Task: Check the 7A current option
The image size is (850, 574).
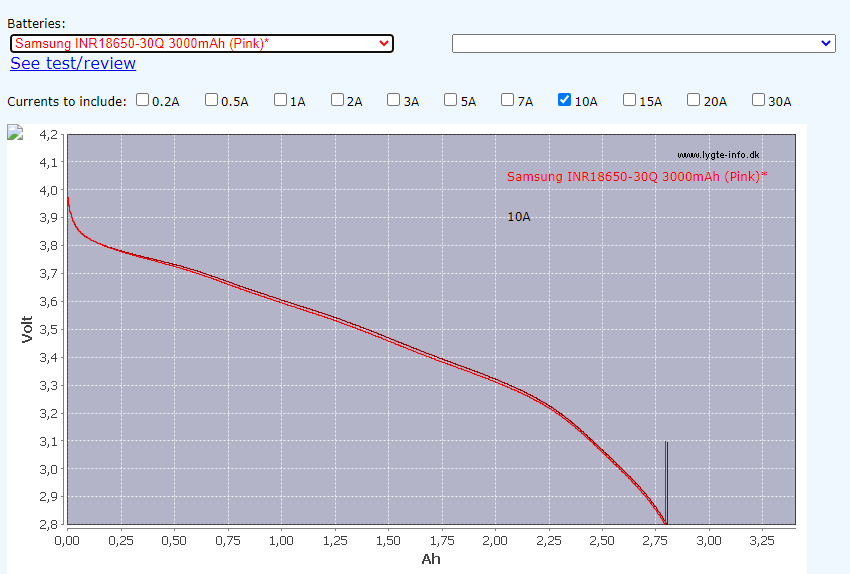Action: [x=507, y=100]
